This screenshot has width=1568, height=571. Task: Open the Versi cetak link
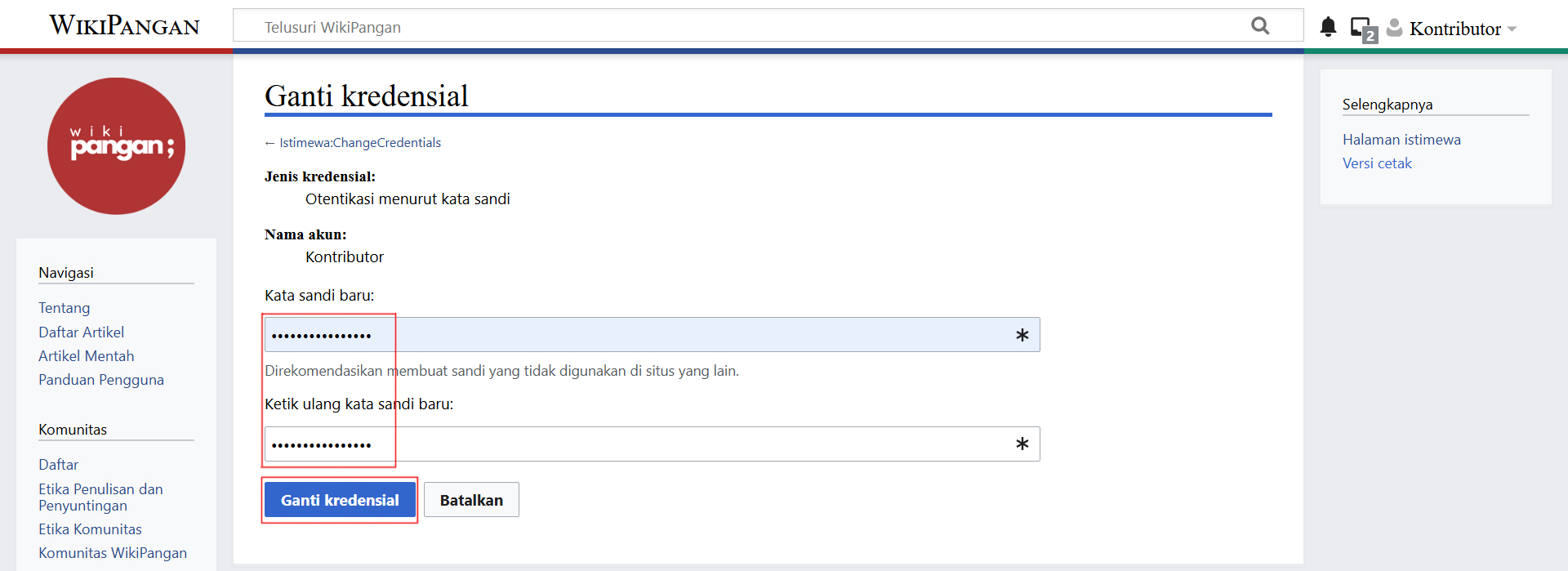click(x=1377, y=163)
